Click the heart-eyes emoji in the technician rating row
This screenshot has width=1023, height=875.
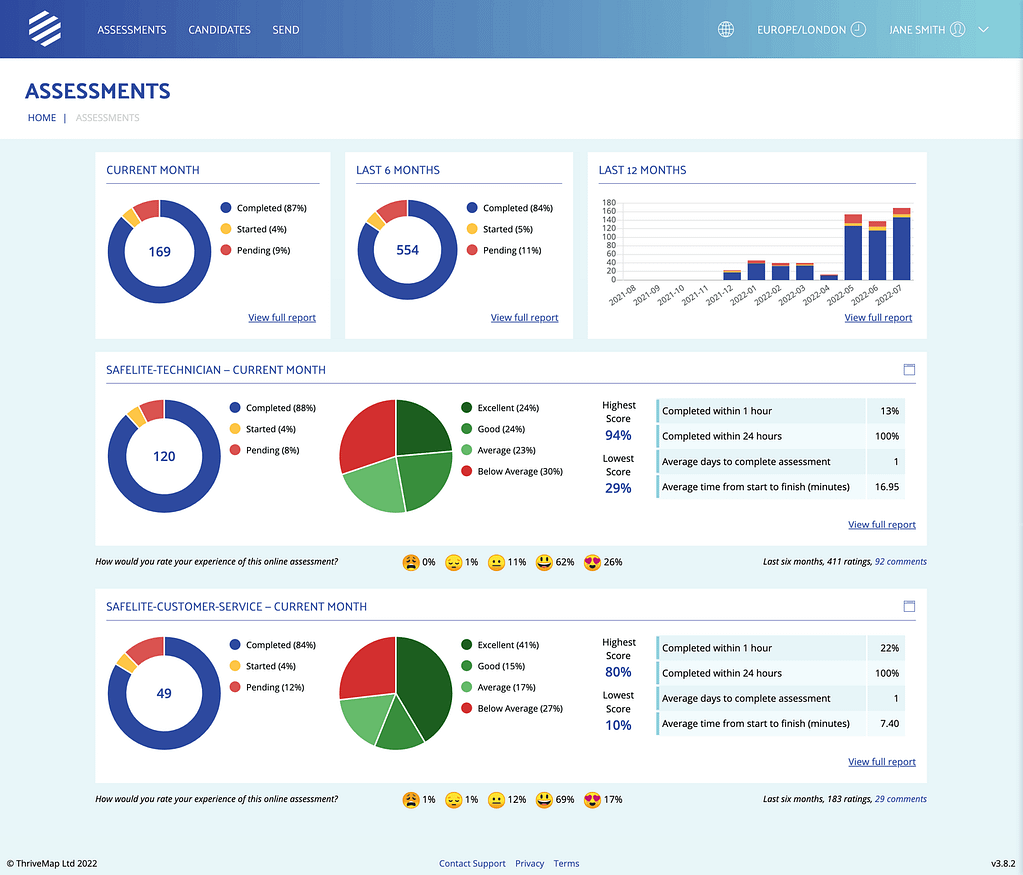[590, 562]
